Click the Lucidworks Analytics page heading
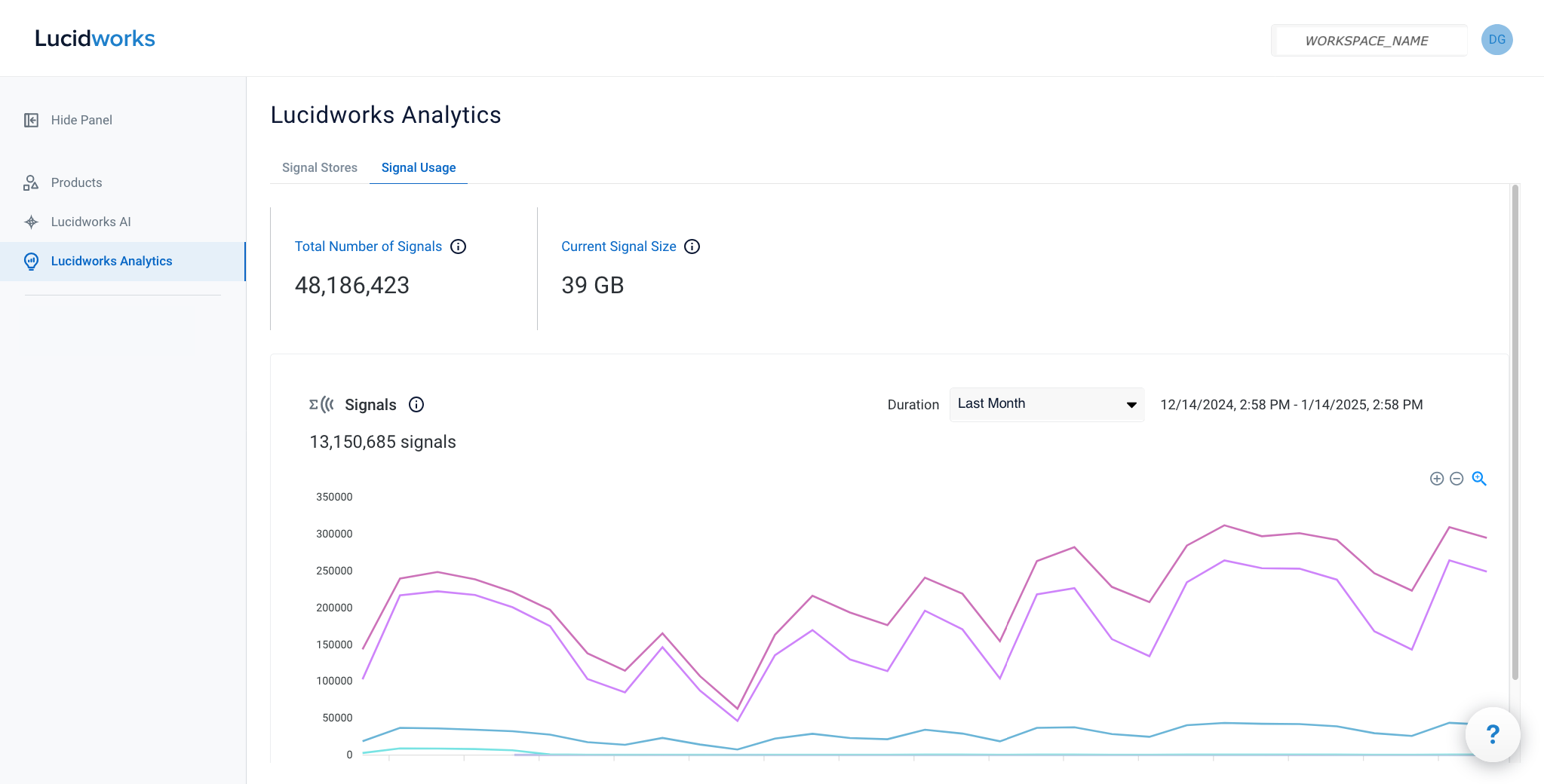1544x784 pixels. 385,115
